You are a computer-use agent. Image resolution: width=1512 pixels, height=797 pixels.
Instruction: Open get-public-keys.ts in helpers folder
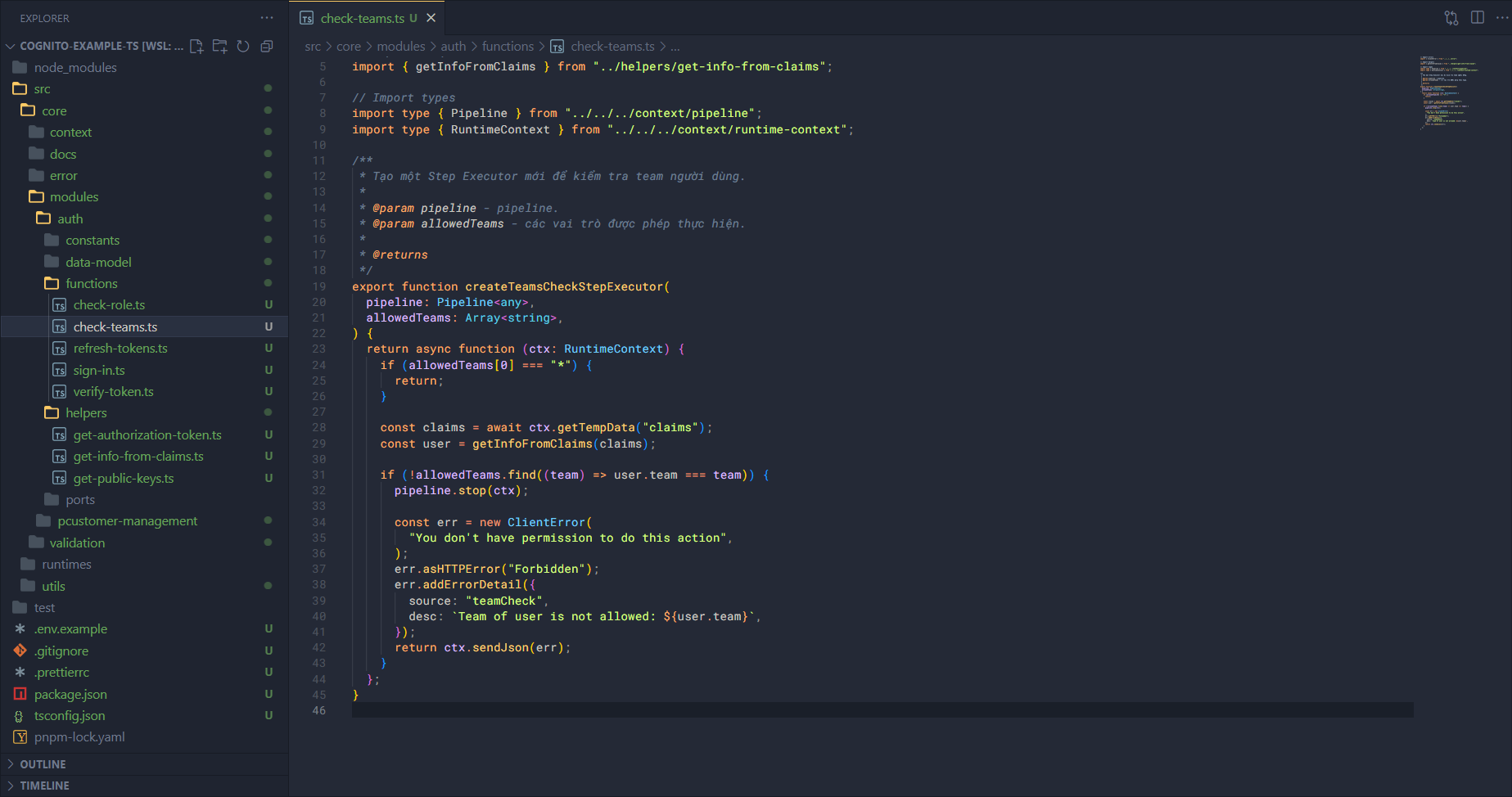tap(124, 479)
